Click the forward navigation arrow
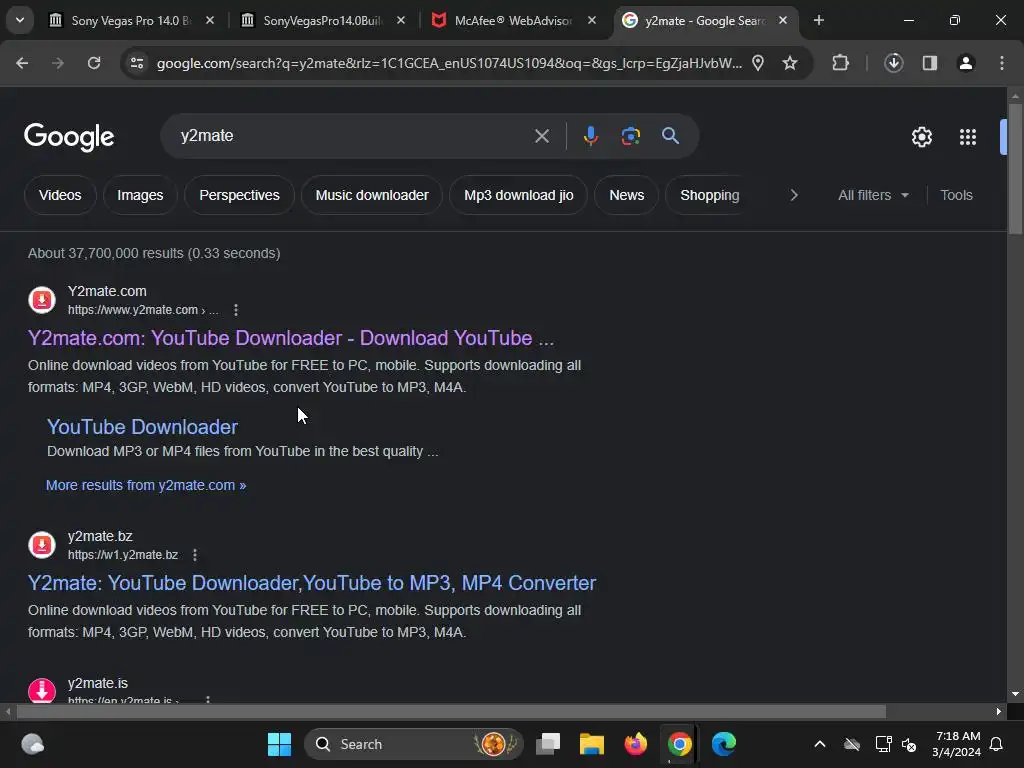 tap(57, 63)
